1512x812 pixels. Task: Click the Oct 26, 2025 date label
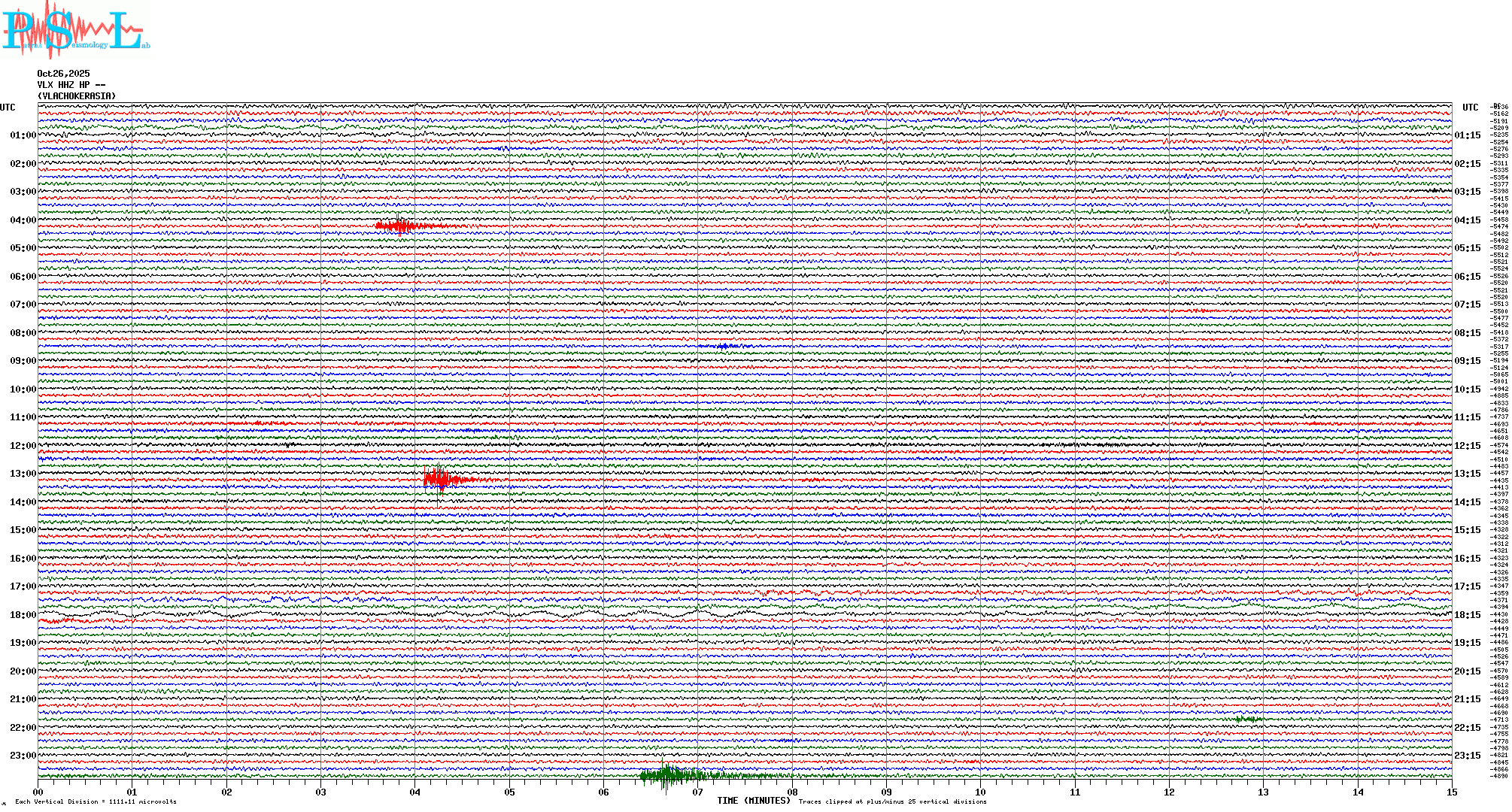63,74
